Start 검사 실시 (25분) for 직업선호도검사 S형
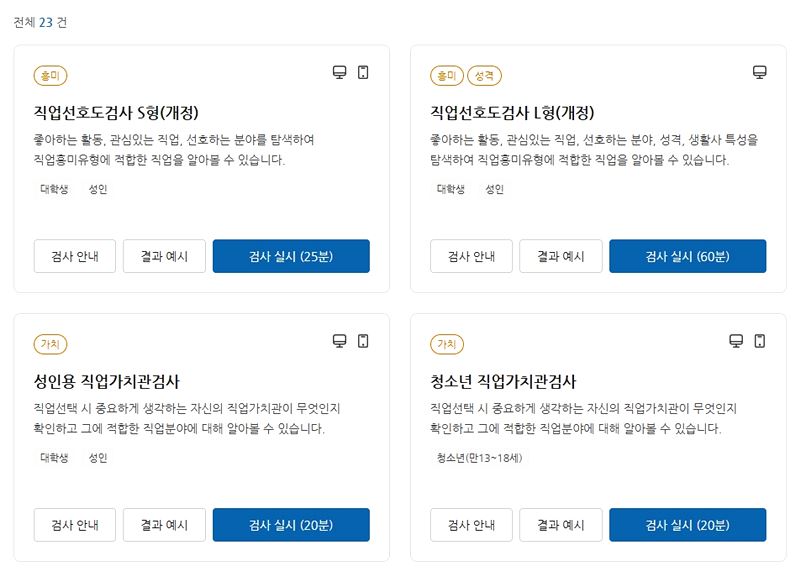Image resolution: width=800 pixels, height=576 pixels. click(x=290, y=256)
